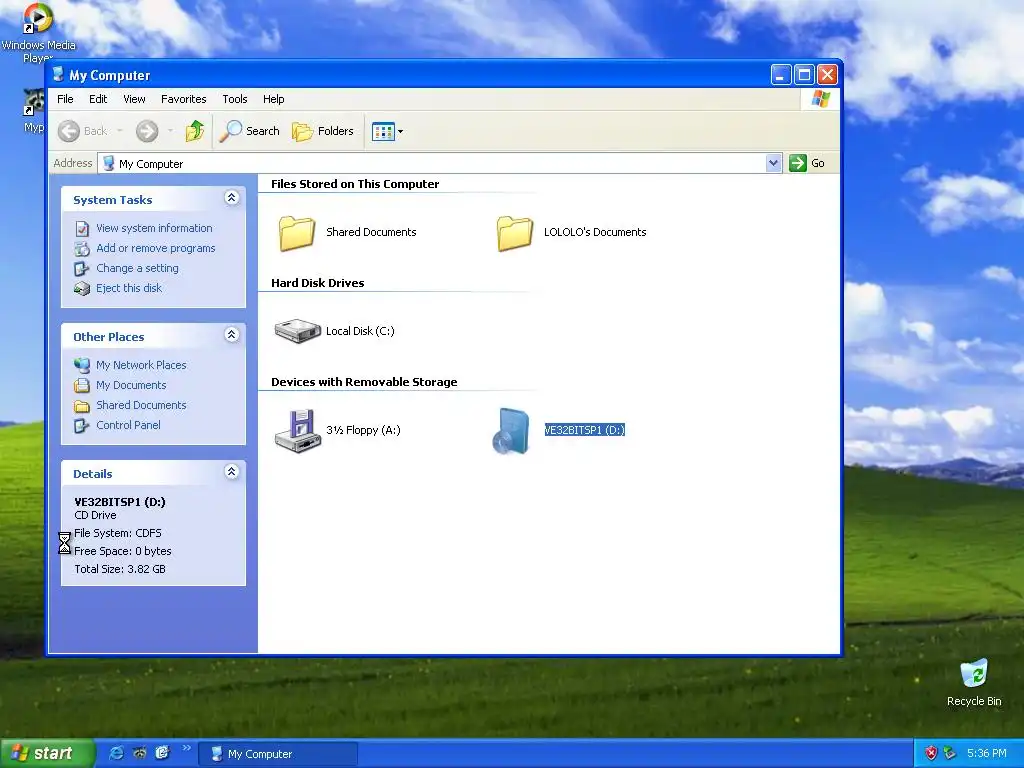Image resolution: width=1024 pixels, height=768 pixels.
Task: Collapse the System Tasks panel
Action: point(231,197)
